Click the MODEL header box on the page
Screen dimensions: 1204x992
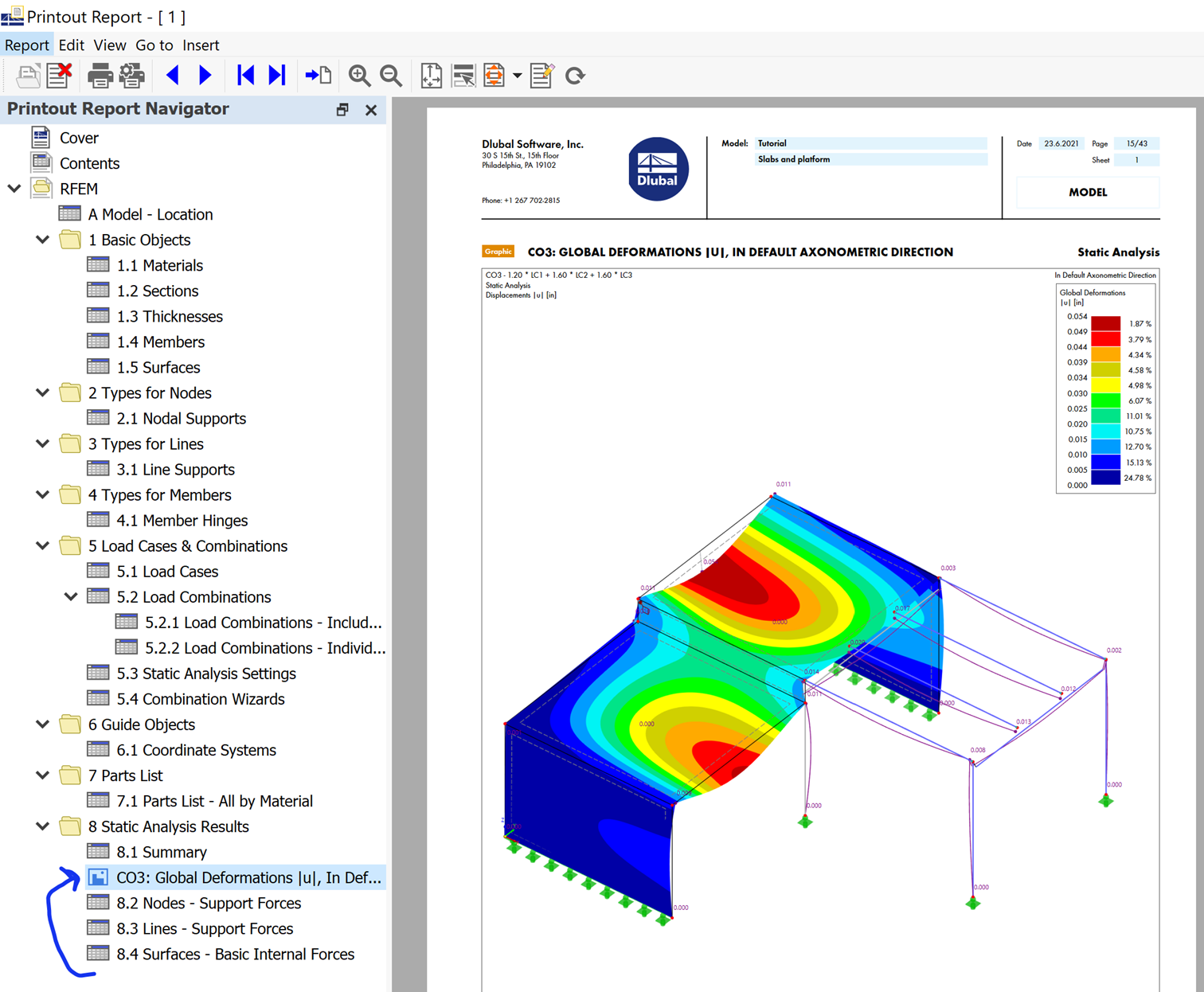(1088, 192)
